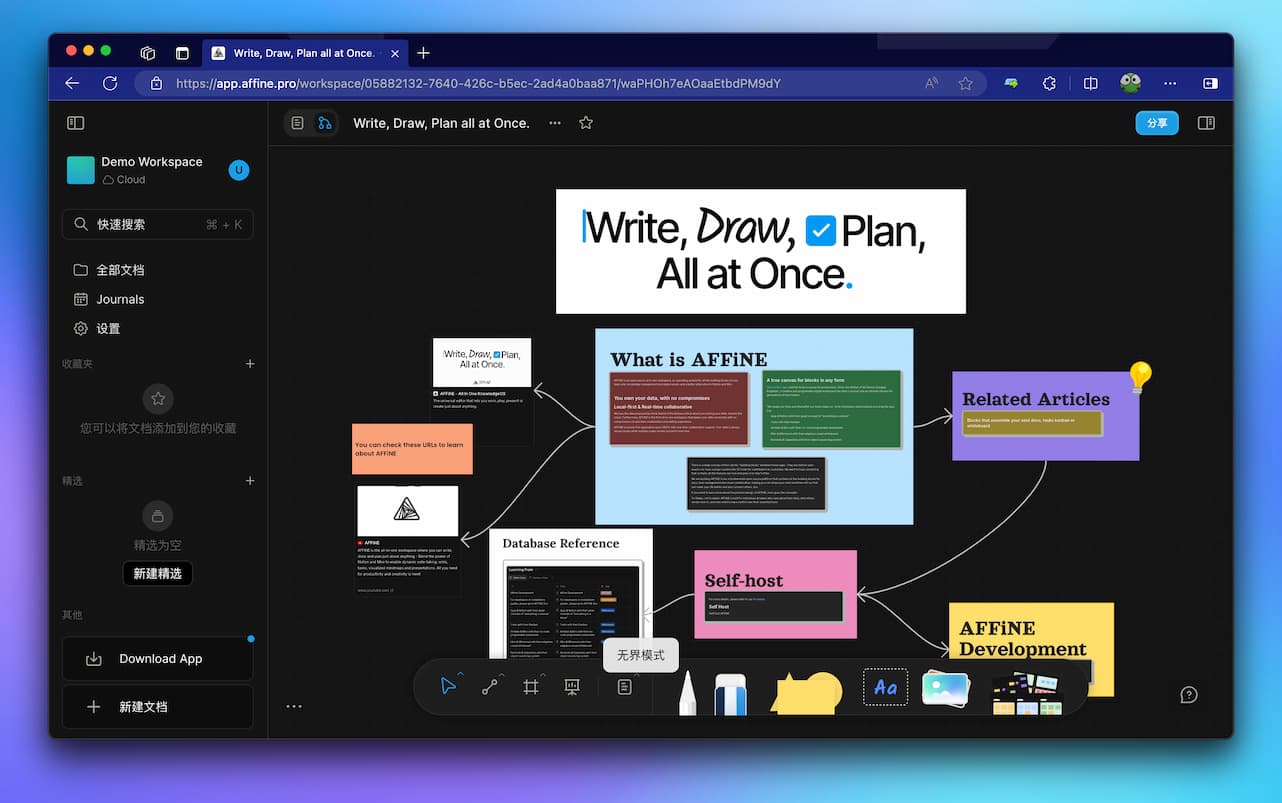
Task: Click the document title Write, Draw, Plan all at Once.
Action: click(441, 123)
